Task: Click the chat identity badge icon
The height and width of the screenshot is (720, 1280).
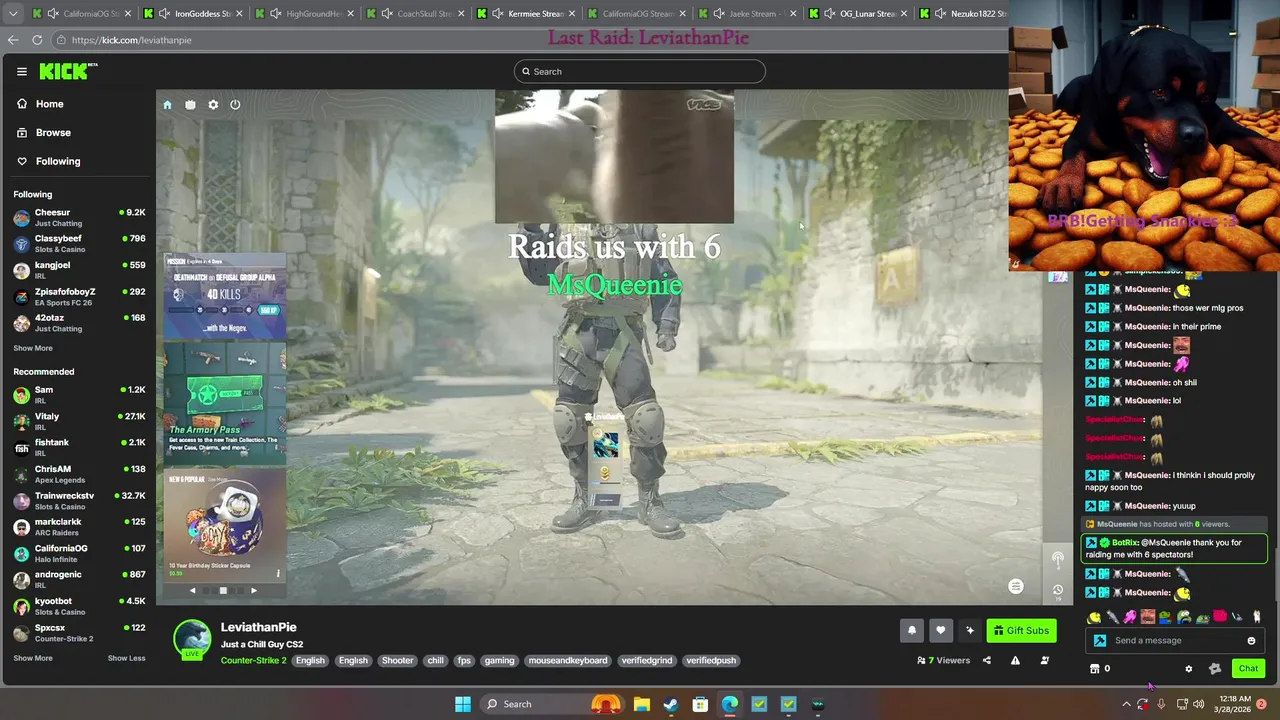Action: [x=1215, y=669]
